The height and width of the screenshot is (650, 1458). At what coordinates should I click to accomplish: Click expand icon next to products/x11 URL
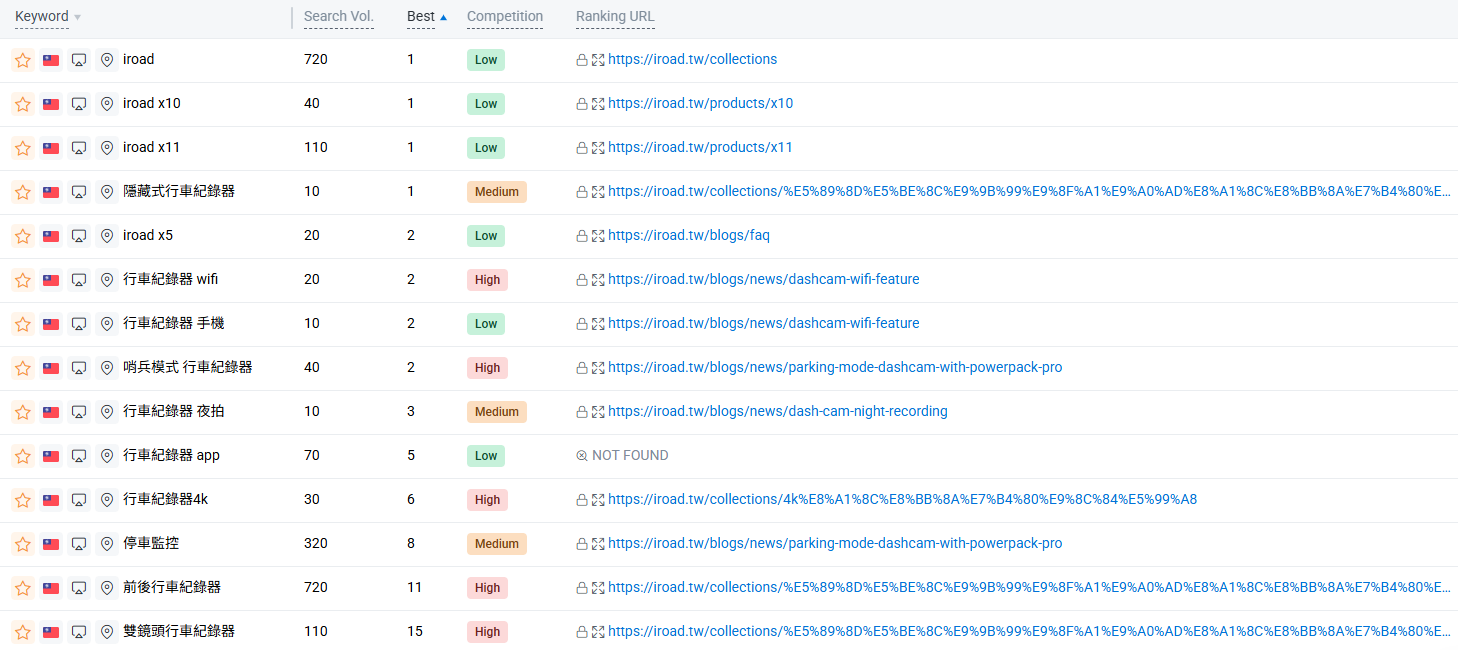598,148
